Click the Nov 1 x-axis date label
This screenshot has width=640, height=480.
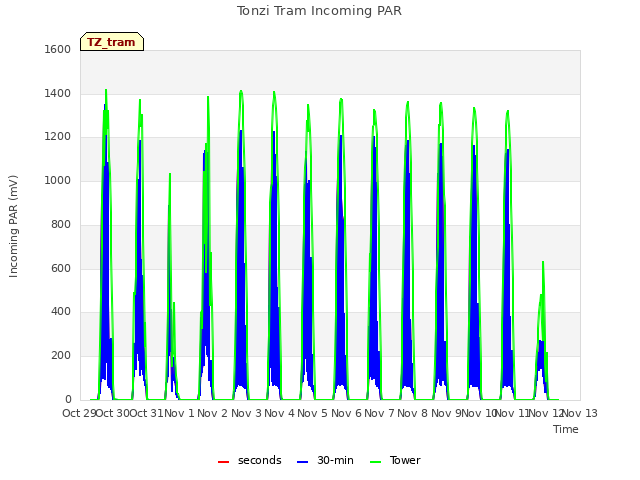coord(179,413)
